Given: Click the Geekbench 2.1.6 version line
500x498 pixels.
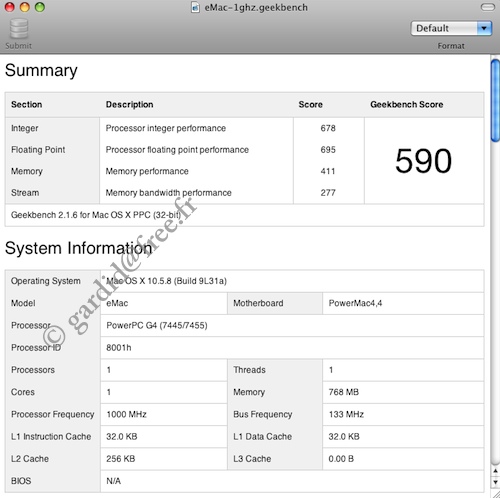Looking at the screenshot, I should pyautogui.click(x=96, y=215).
